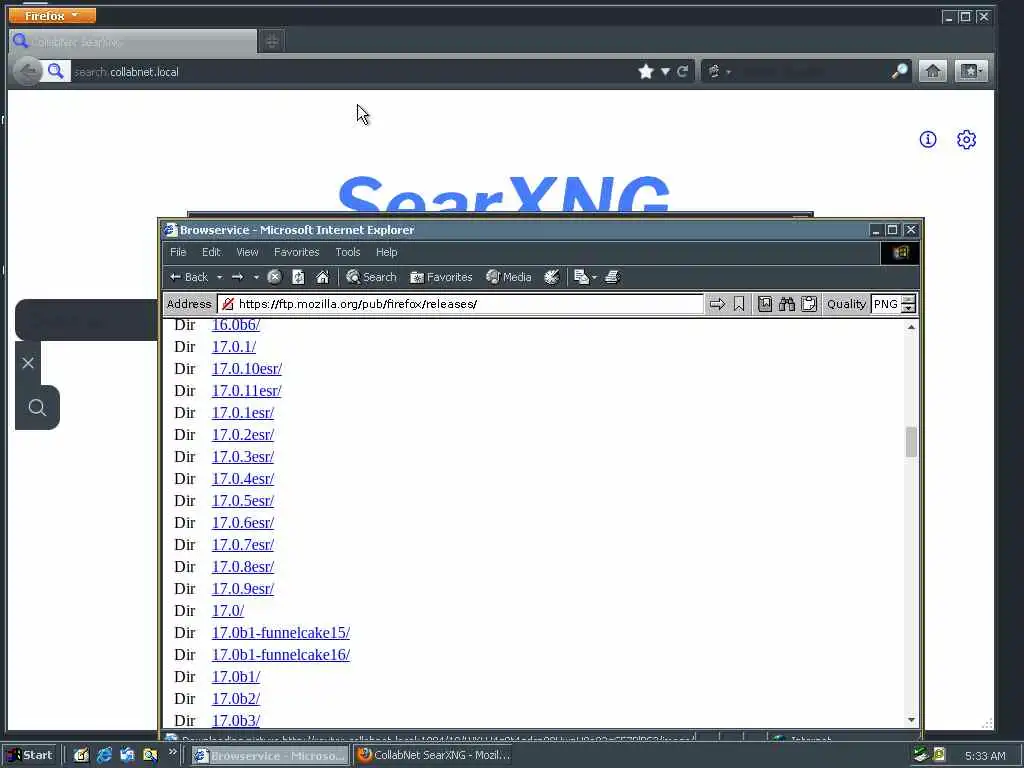This screenshot has width=1024, height=768.
Task: Open the Favorites pane from IE toolbar
Action: [x=441, y=277]
